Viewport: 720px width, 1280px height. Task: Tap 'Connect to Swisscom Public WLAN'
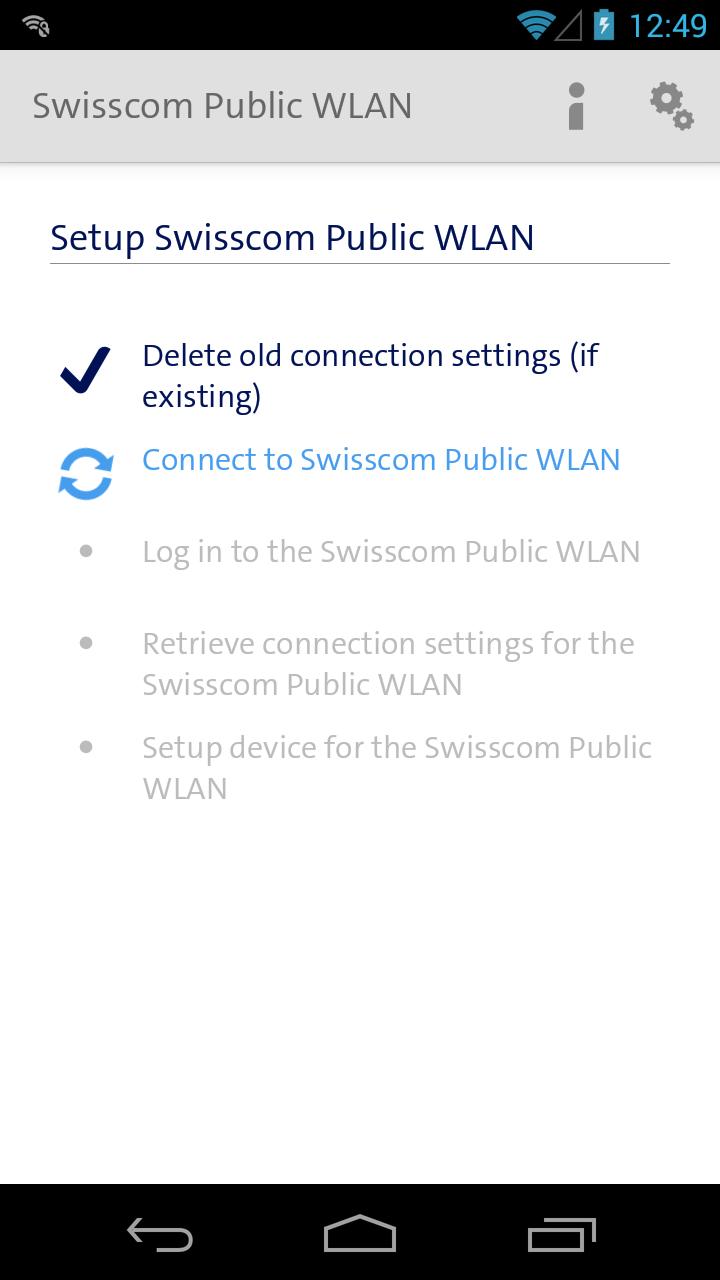point(380,460)
